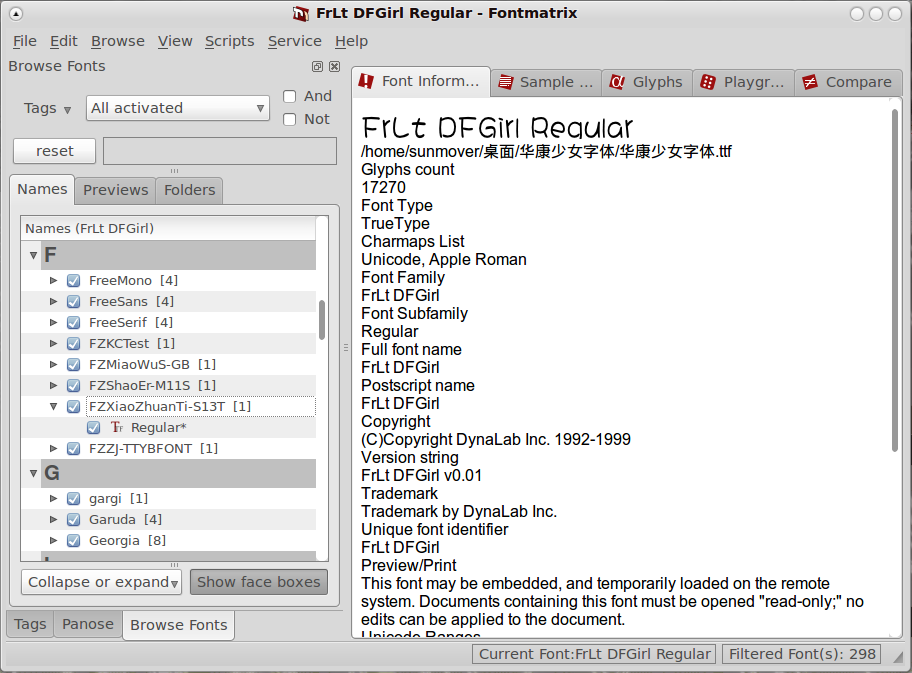Select the bottom Browse Fonts tab
The height and width of the screenshot is (673, 912).
coord(179,625)
